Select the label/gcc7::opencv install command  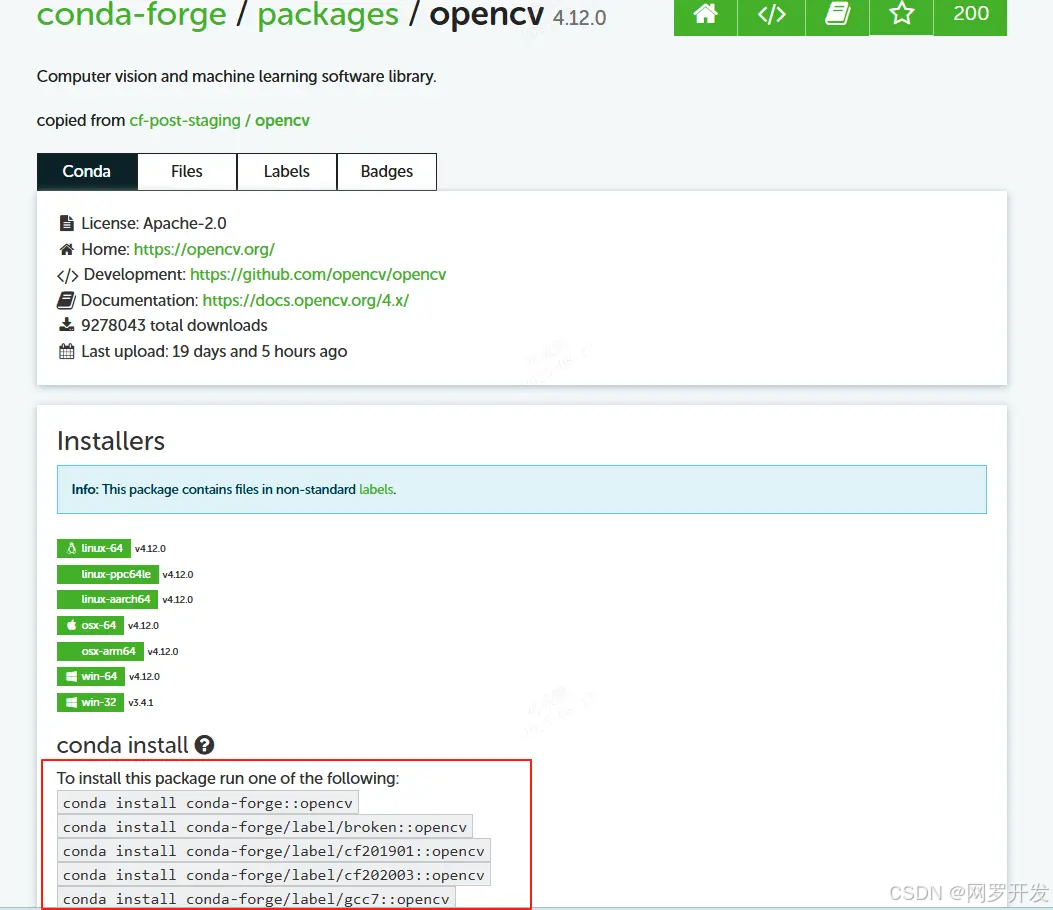[256, 899]
